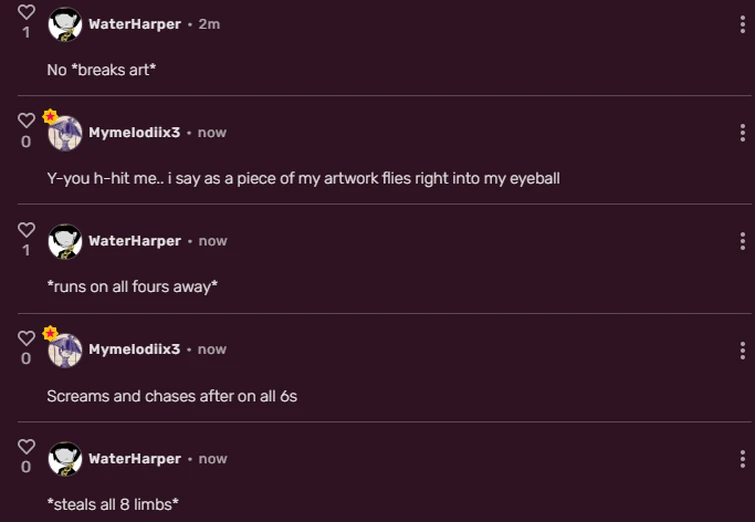The width and height of the screenshot is (755, 522).
Task: Open WaterHarper's avatar beside "runs on all fours"
Action: coord(65,241)
